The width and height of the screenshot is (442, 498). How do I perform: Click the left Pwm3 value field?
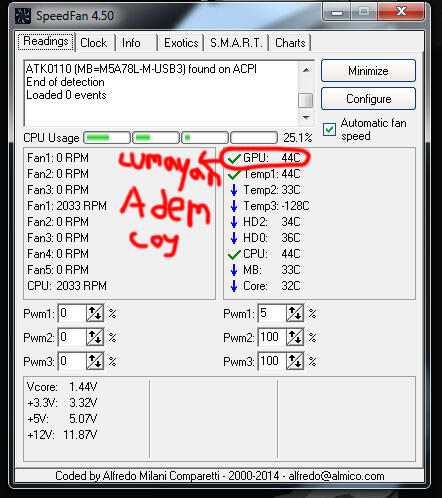click(x=72, y=361)
